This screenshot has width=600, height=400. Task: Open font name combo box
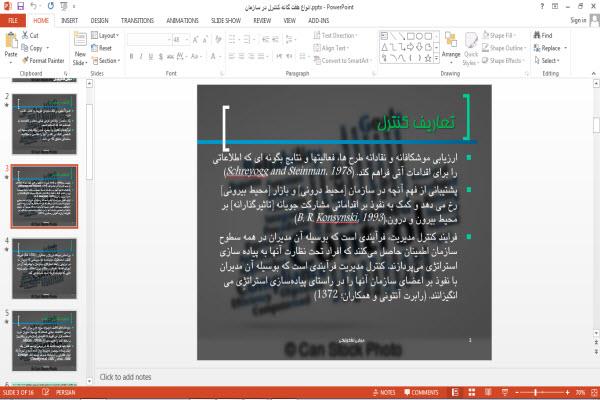pyautogui.click(x=149, y=39)
